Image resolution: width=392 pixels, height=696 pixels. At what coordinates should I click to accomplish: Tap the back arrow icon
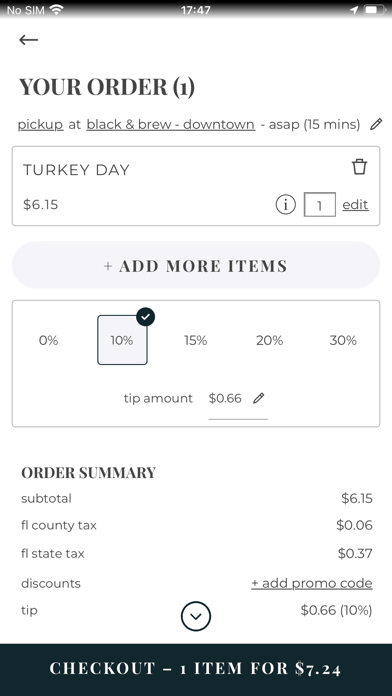click(x=28, y=40)
